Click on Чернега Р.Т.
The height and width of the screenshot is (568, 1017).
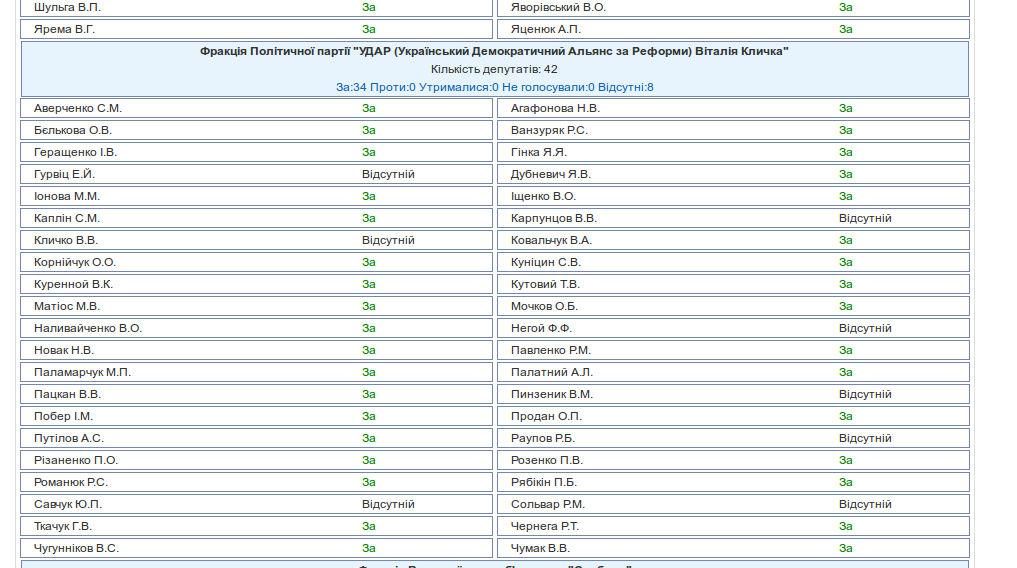pyautogui.click(x=544, y=527)
